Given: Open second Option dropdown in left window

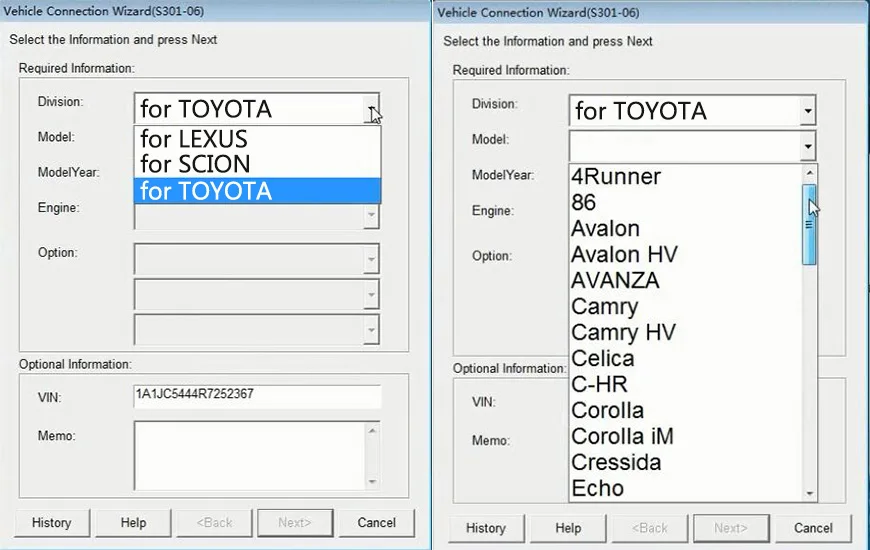Looking at the screenshot, I should coord(371,294).
